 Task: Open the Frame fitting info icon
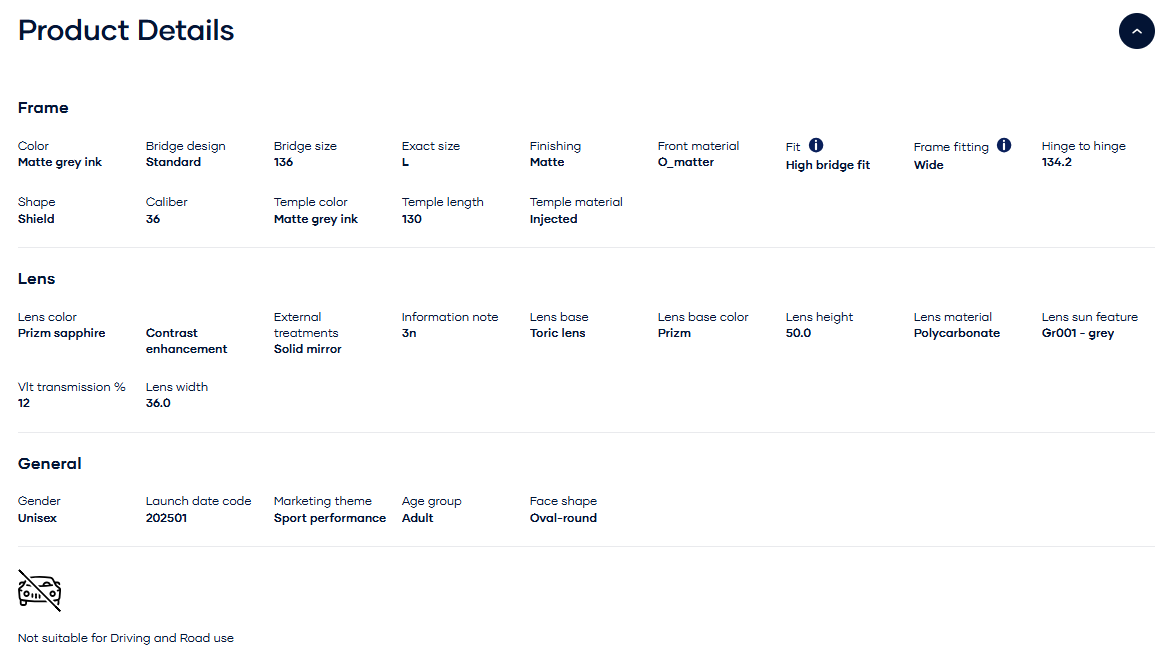(1004, 145)
